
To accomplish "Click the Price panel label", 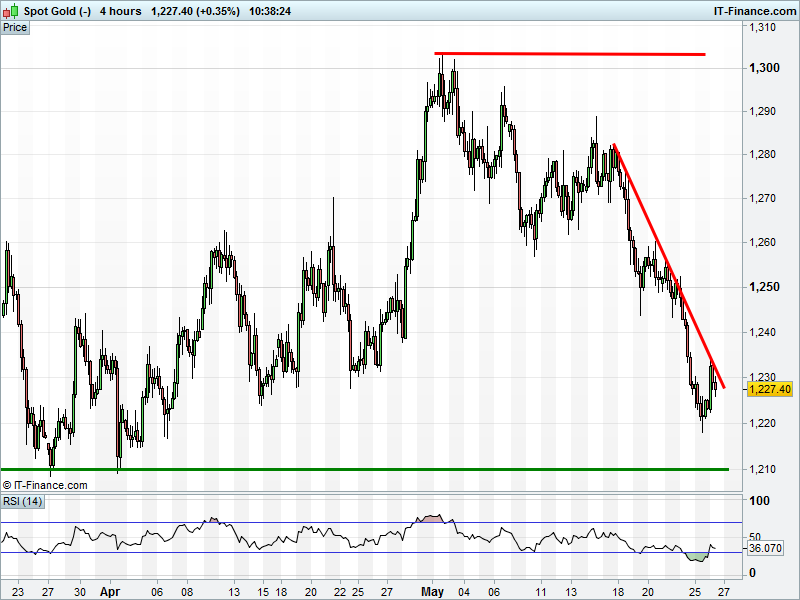I will (x=15, y=28).
